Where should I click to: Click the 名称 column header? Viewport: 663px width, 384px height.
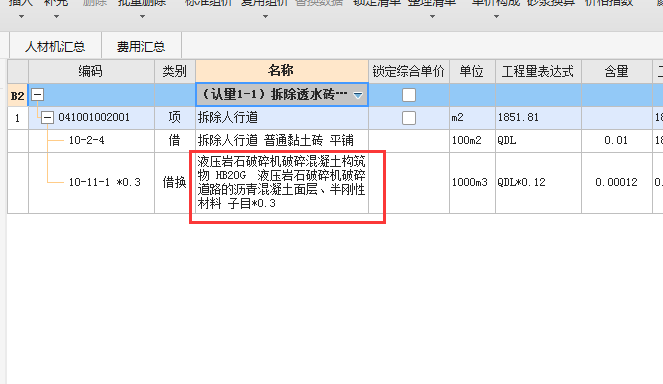(x=282, y=71)
